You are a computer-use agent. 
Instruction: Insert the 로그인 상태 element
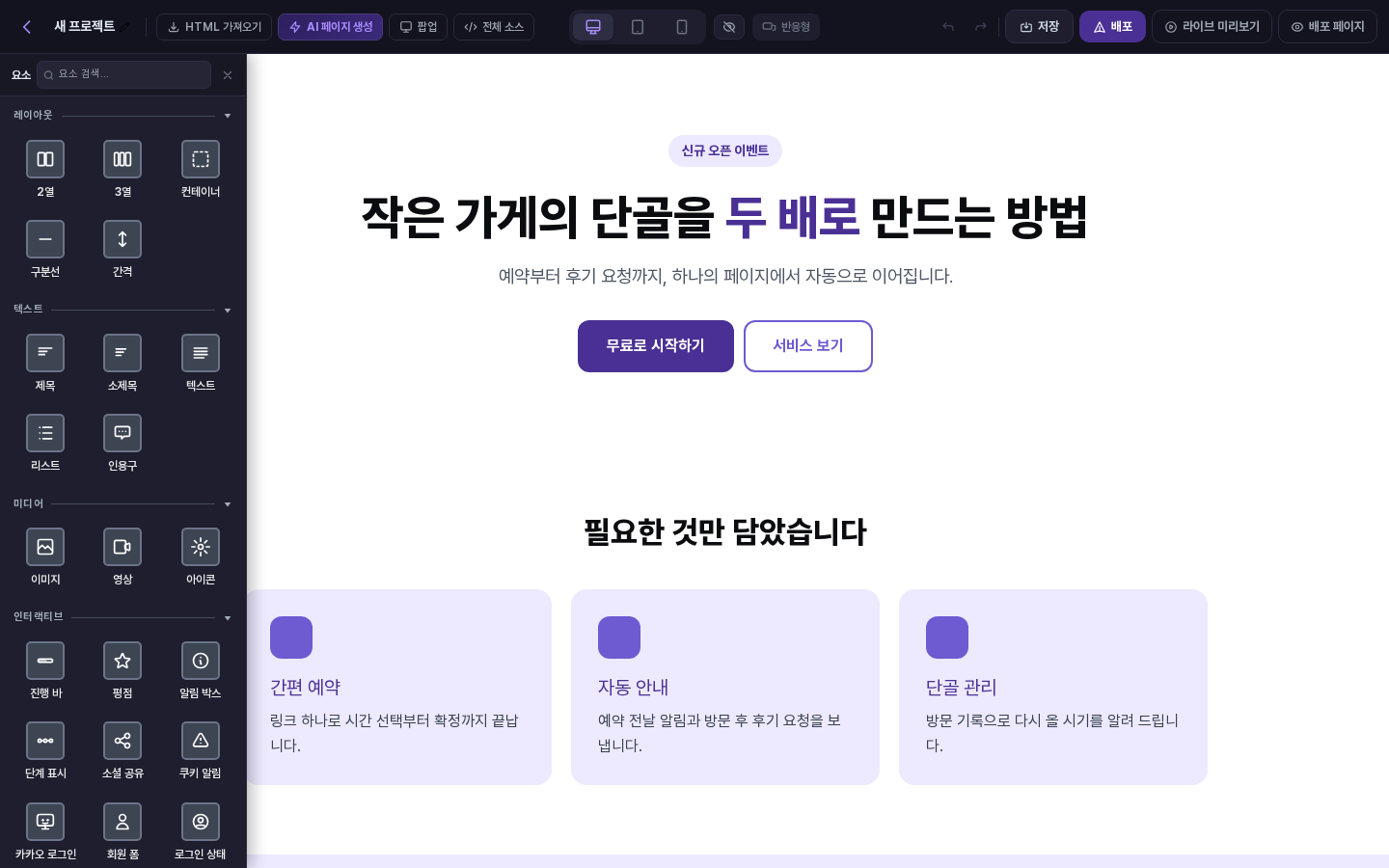pos(201,831)
